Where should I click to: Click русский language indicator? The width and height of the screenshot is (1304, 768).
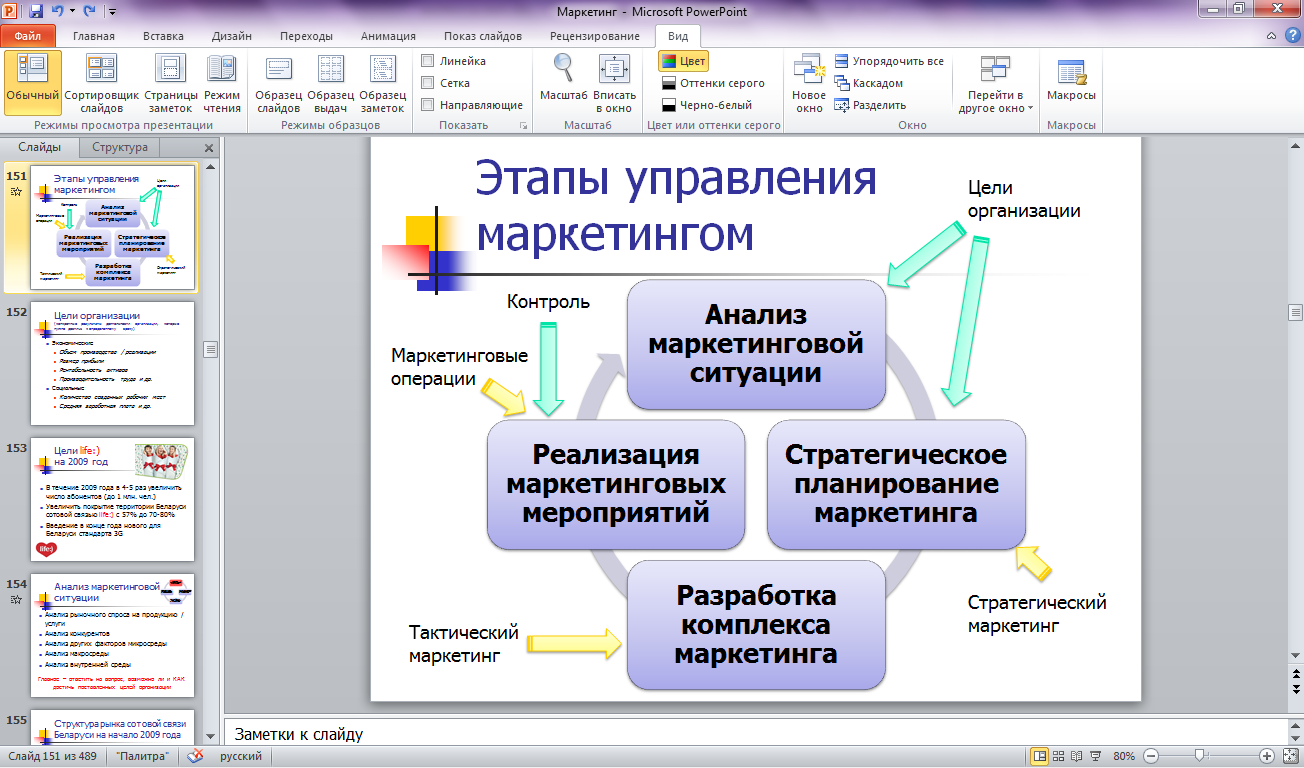[240, 757]
